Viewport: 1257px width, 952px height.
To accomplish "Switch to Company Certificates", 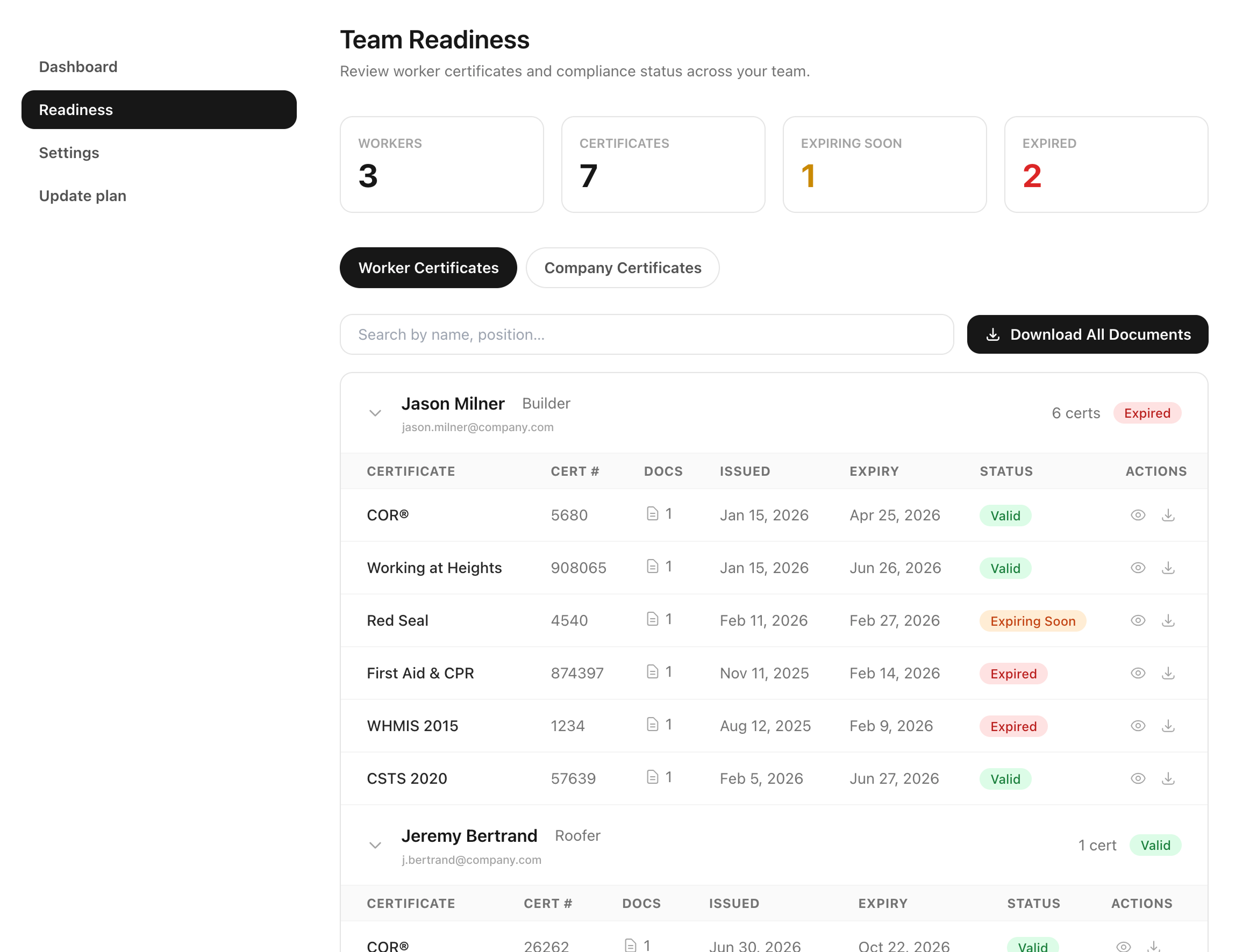I will coord(623,268).
